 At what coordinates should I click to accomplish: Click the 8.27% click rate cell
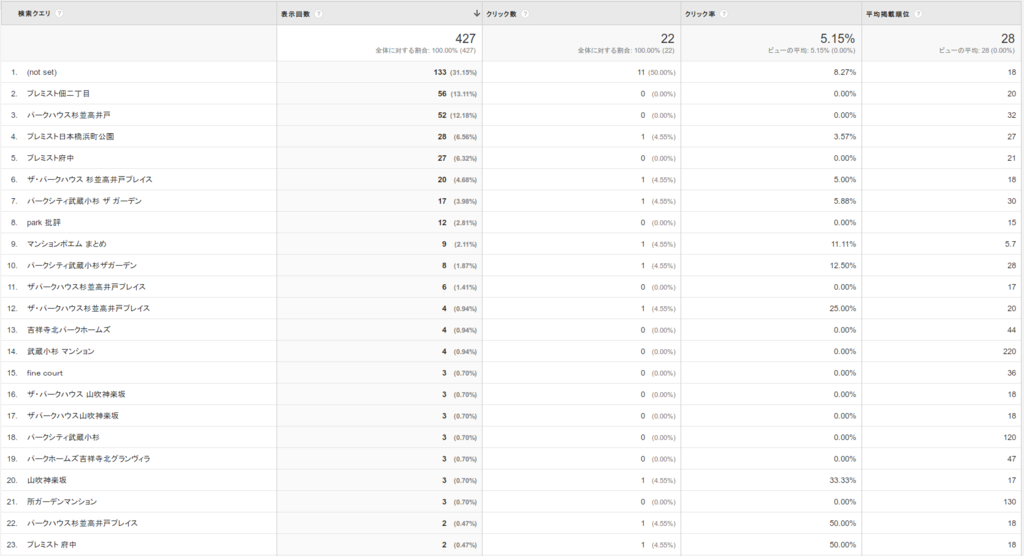(844, 73)
